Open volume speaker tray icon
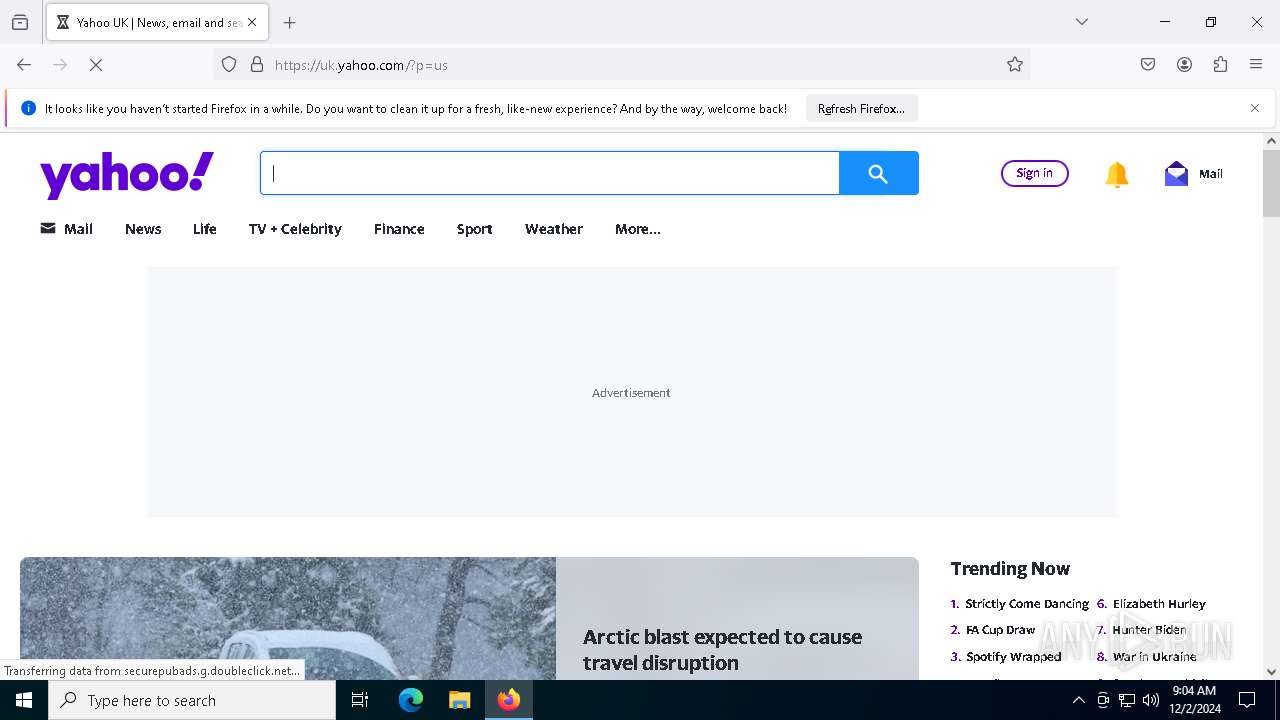This screenshot has width=1280, height=720. [x=1151, y=700]
